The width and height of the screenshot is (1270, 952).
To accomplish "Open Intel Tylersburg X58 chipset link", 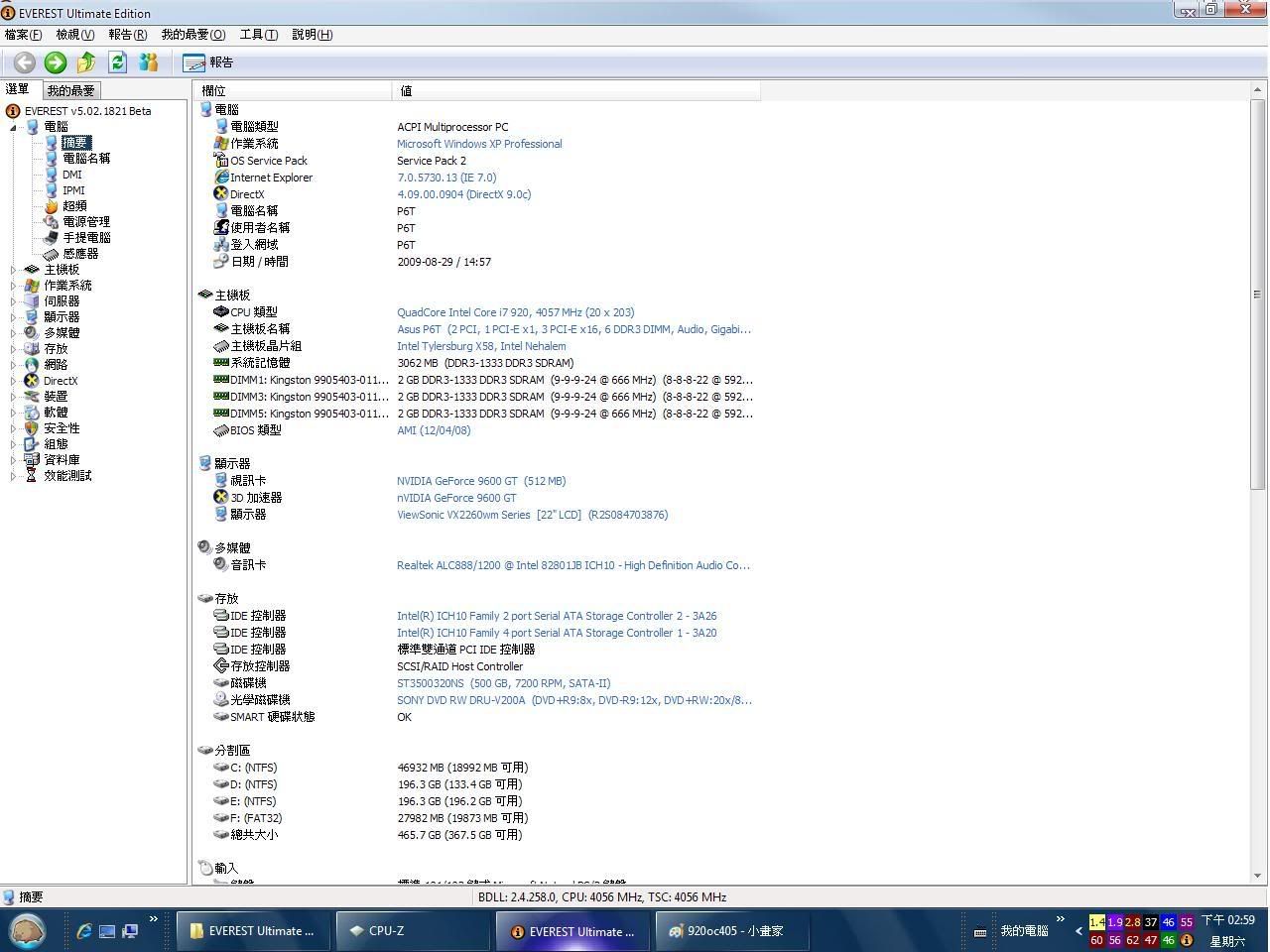I will pyautogui.click(x=481, y=346).
